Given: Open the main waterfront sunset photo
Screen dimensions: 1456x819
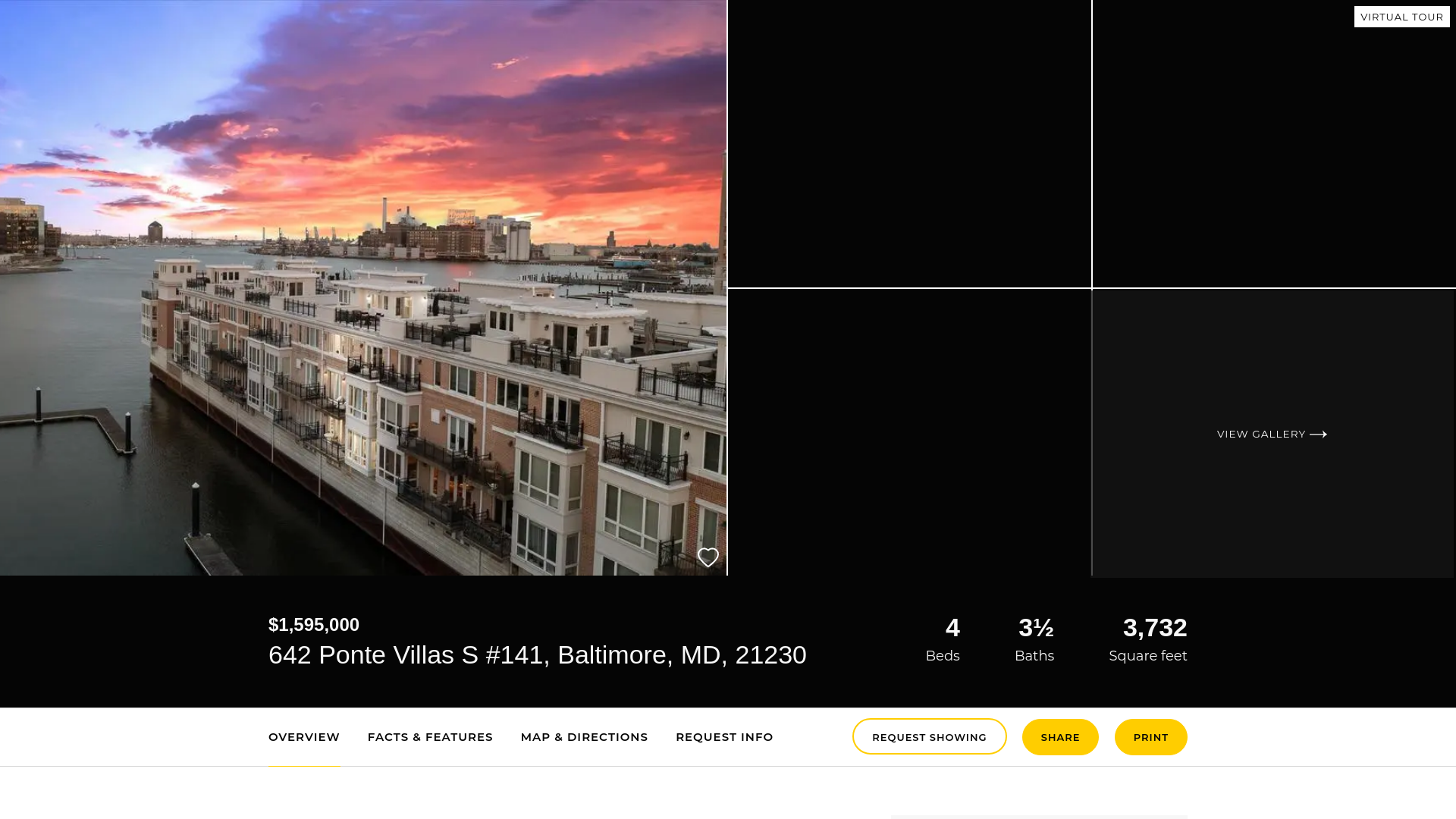Looking at the screenshot, I should coord(363,287).
